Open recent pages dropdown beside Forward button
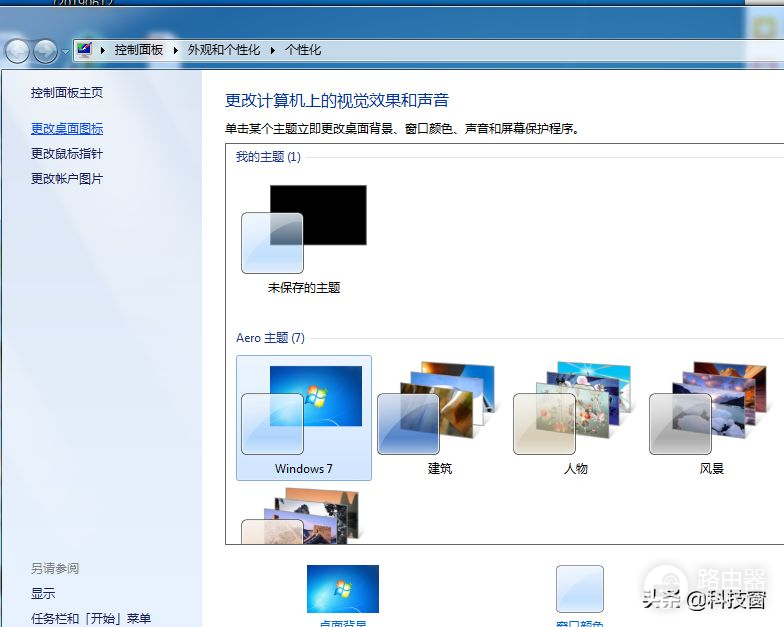 (65, 51)
